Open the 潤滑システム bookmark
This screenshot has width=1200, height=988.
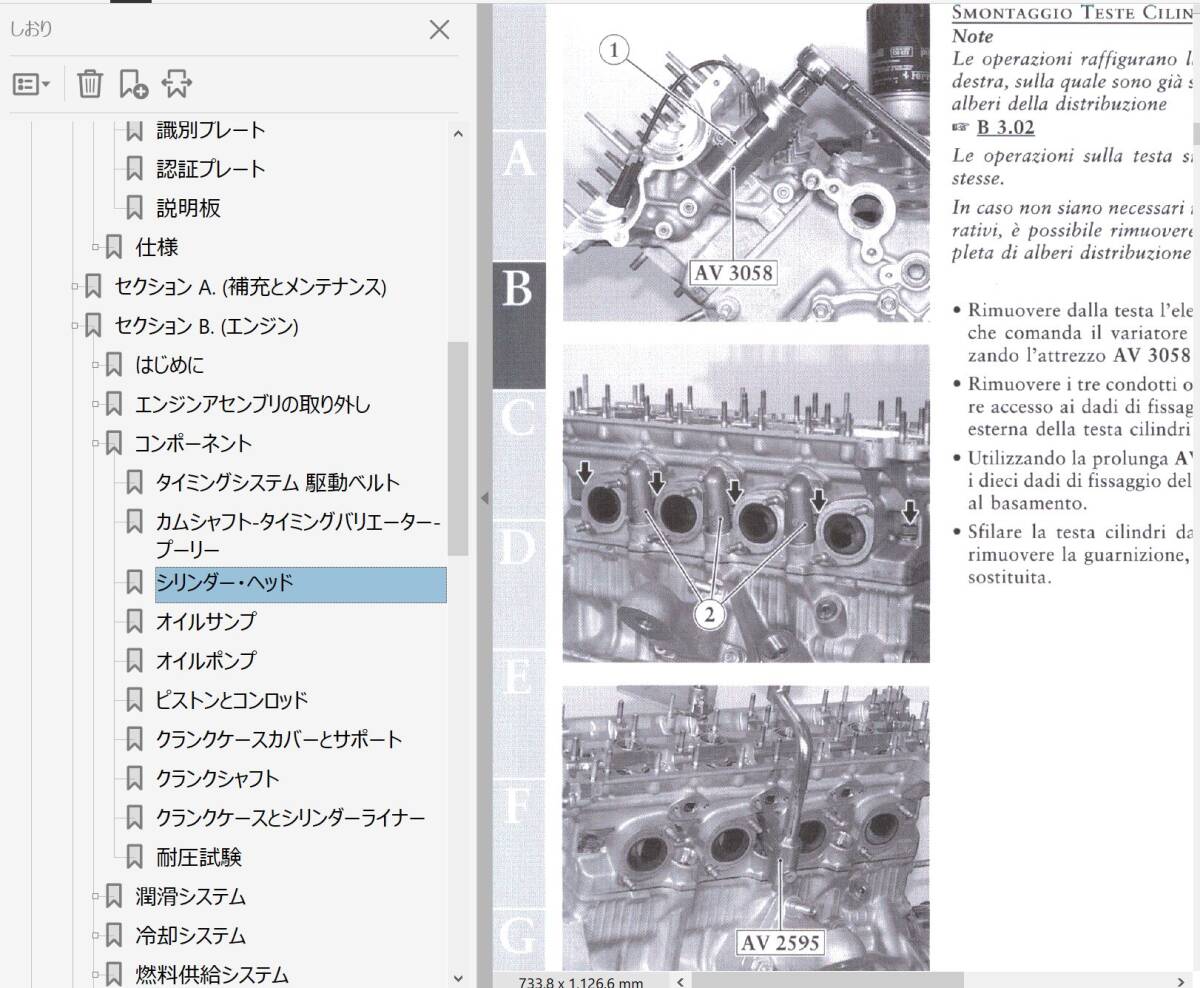pyautogui.click(x=190, y=897)
